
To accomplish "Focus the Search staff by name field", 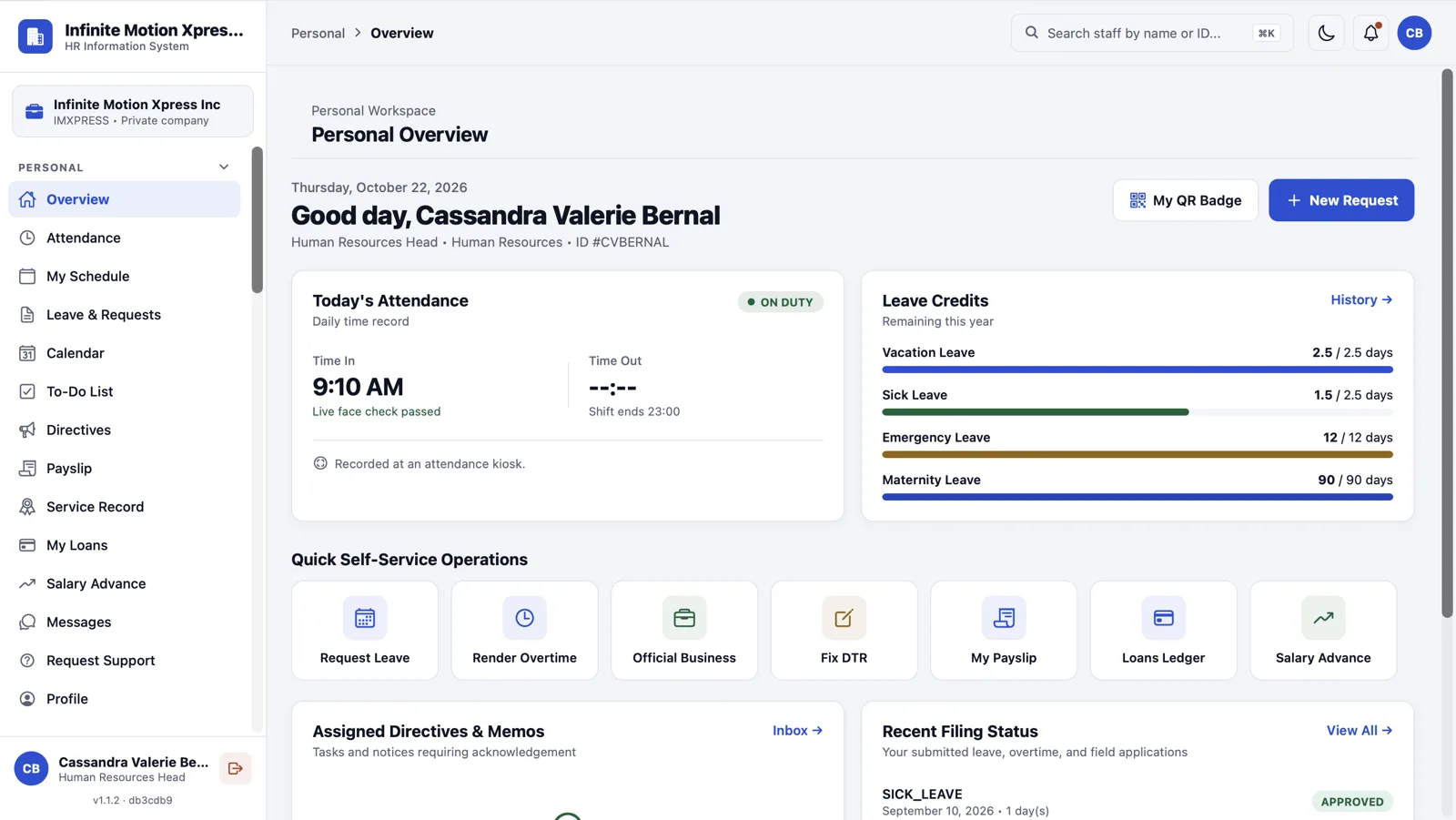I will pyautogui.click(x=1152, y=33).
